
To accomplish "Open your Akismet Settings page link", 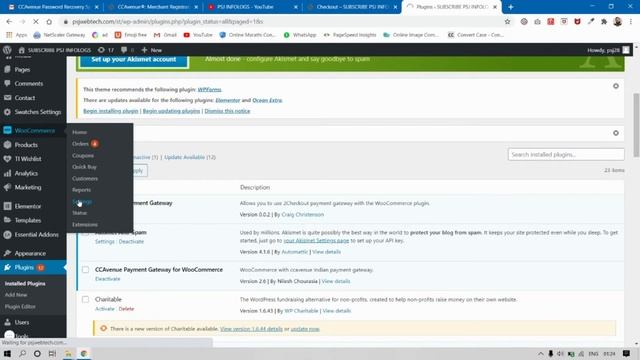I will pyautogui.click(x=316, y=240).
